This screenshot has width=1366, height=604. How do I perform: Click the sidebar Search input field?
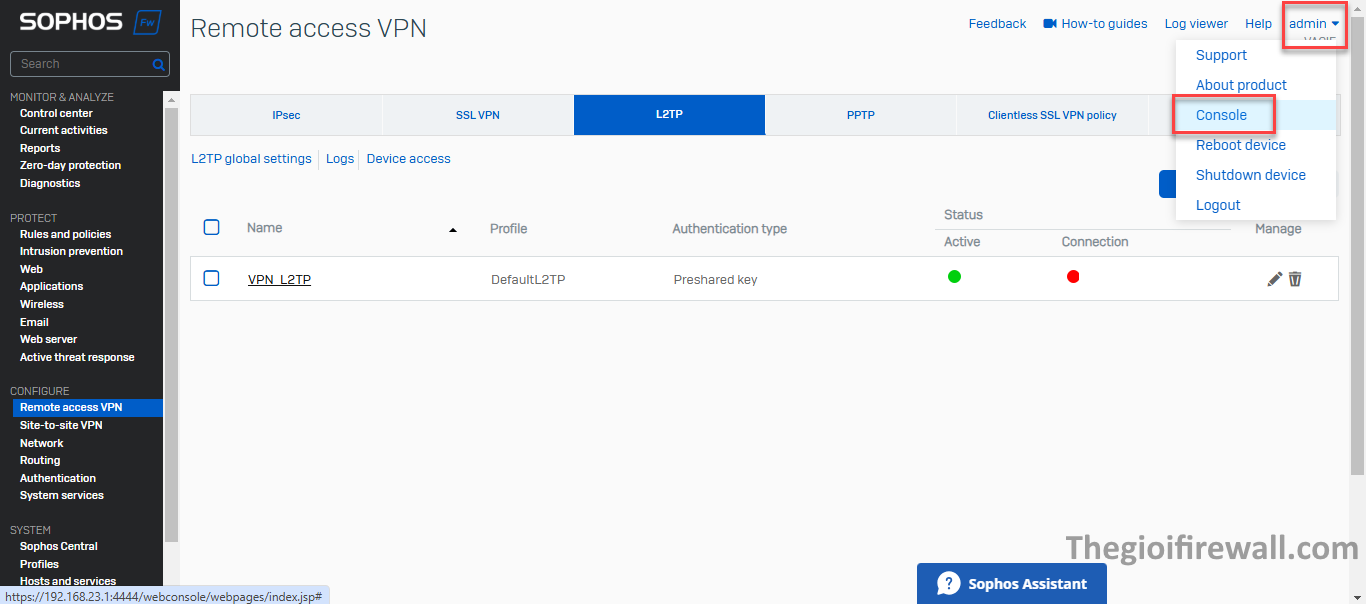point(80,64)
